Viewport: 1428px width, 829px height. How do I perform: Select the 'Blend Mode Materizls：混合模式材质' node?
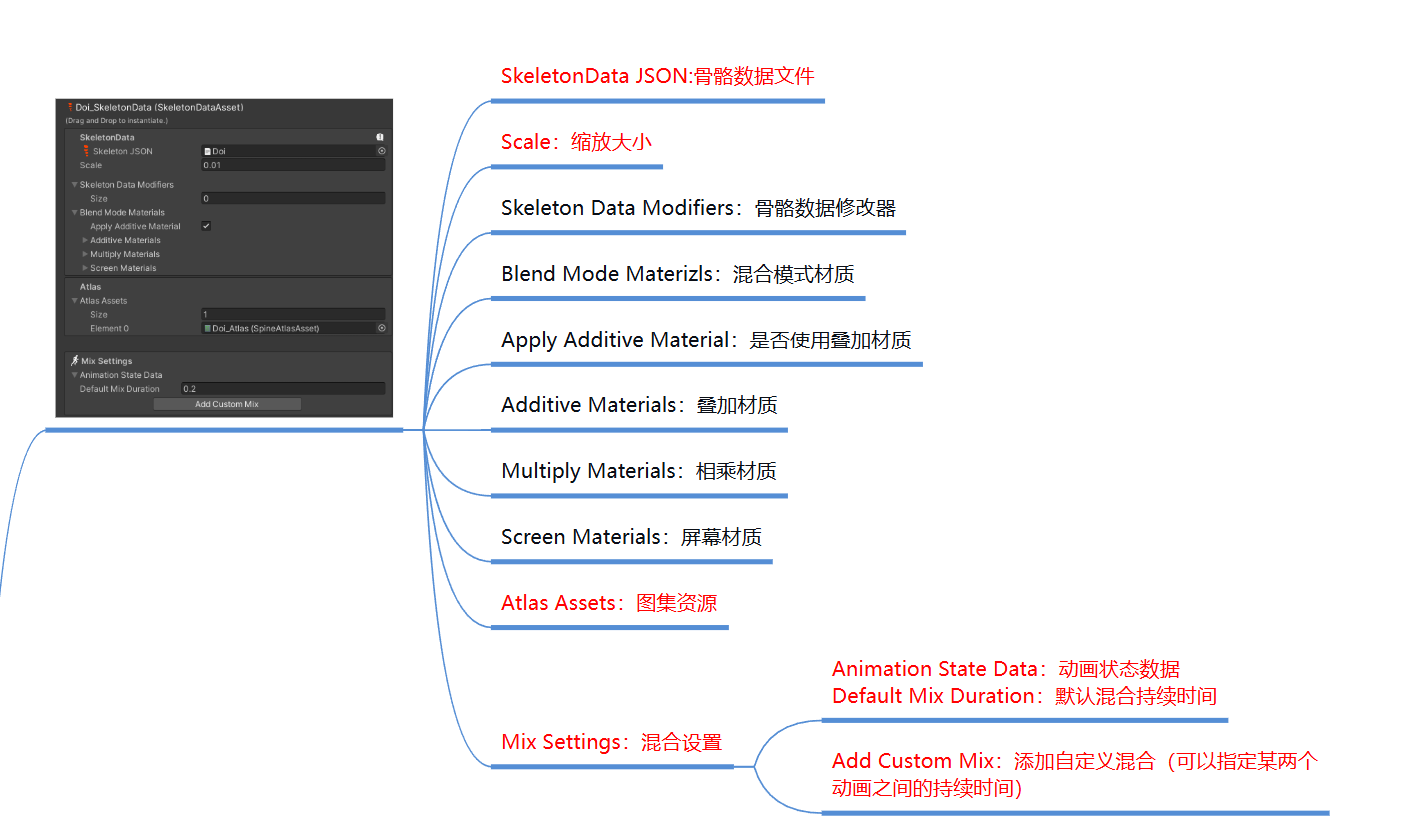(x=678, y=274)
